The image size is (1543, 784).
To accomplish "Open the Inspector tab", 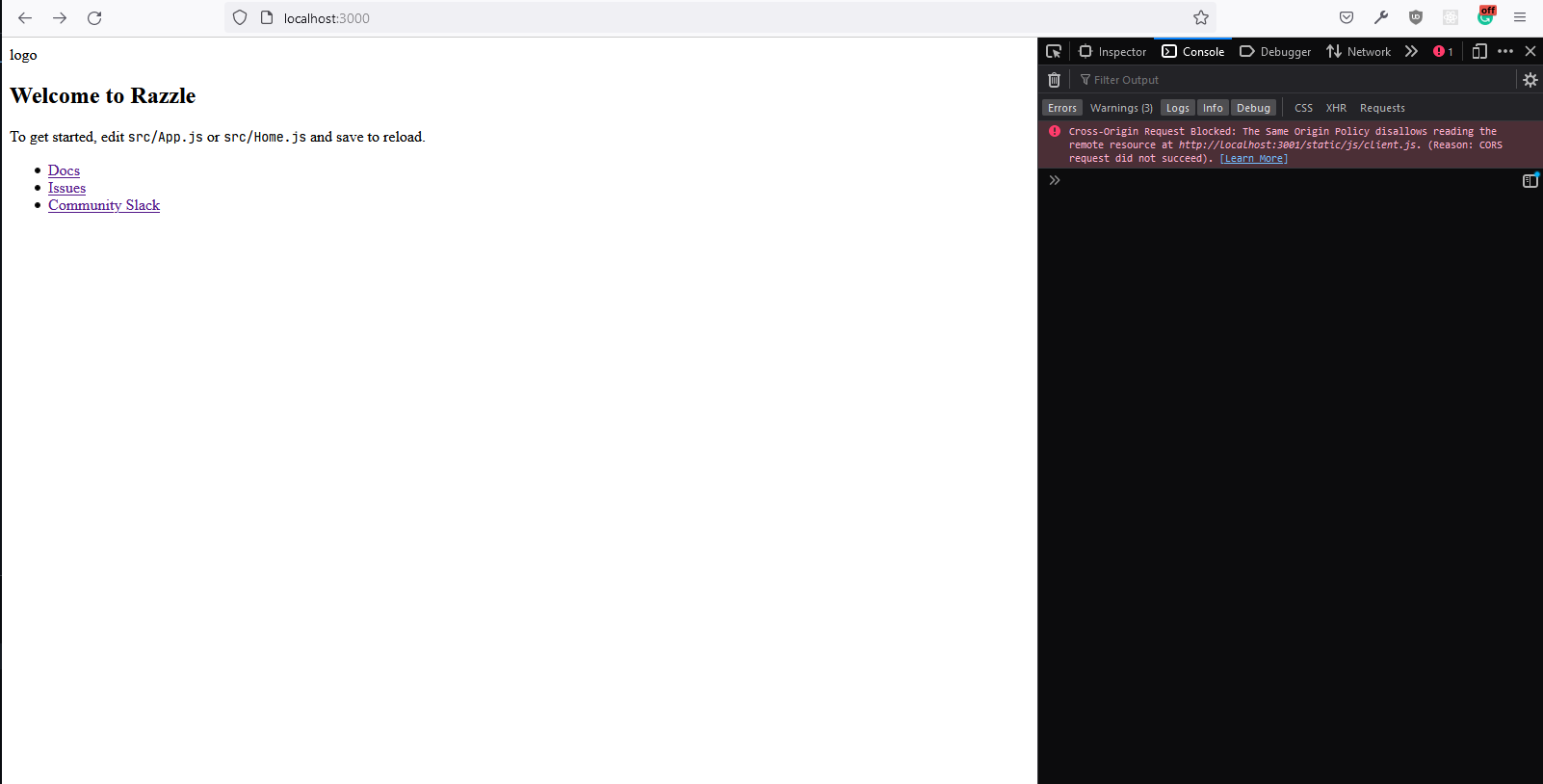I will [1112, 51].
